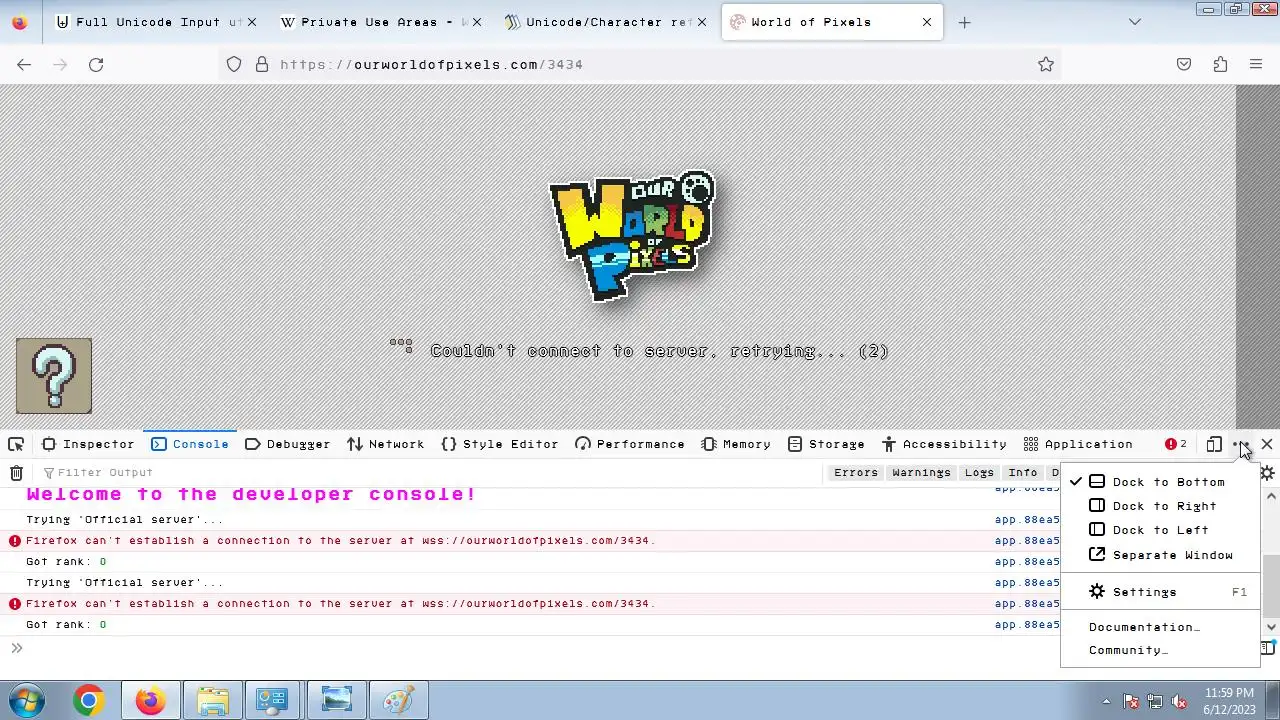Open Community link in devtools menu
The image size is (1280, 720).
1160,650
